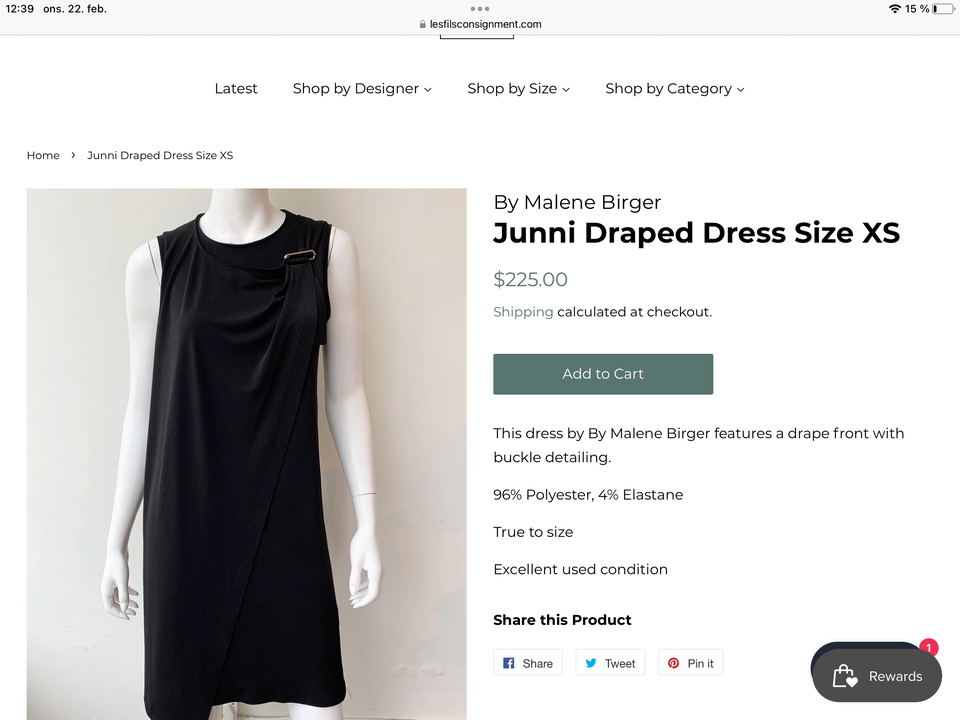This screenshot has height=720, width=960.
Task: Pin this product on Pinterest
Action: [x=691, y=663]
